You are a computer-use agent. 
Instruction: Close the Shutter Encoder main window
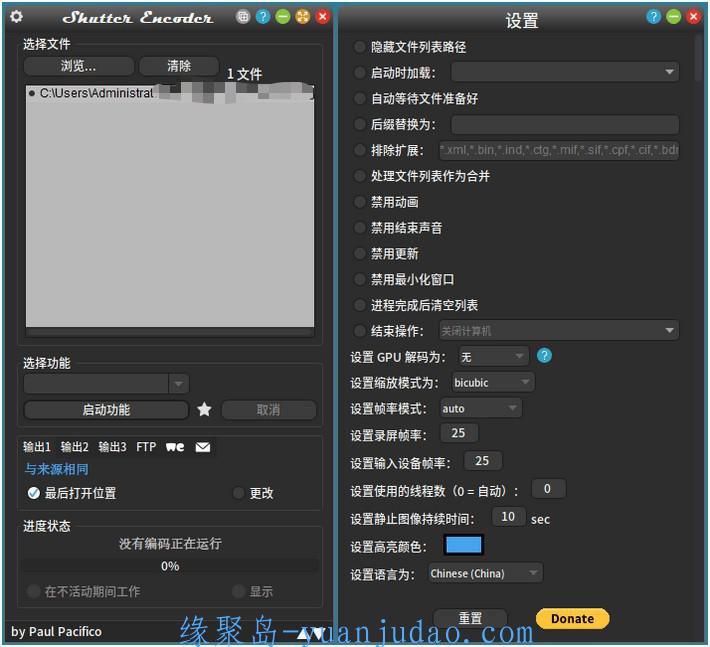click(322, 17)
